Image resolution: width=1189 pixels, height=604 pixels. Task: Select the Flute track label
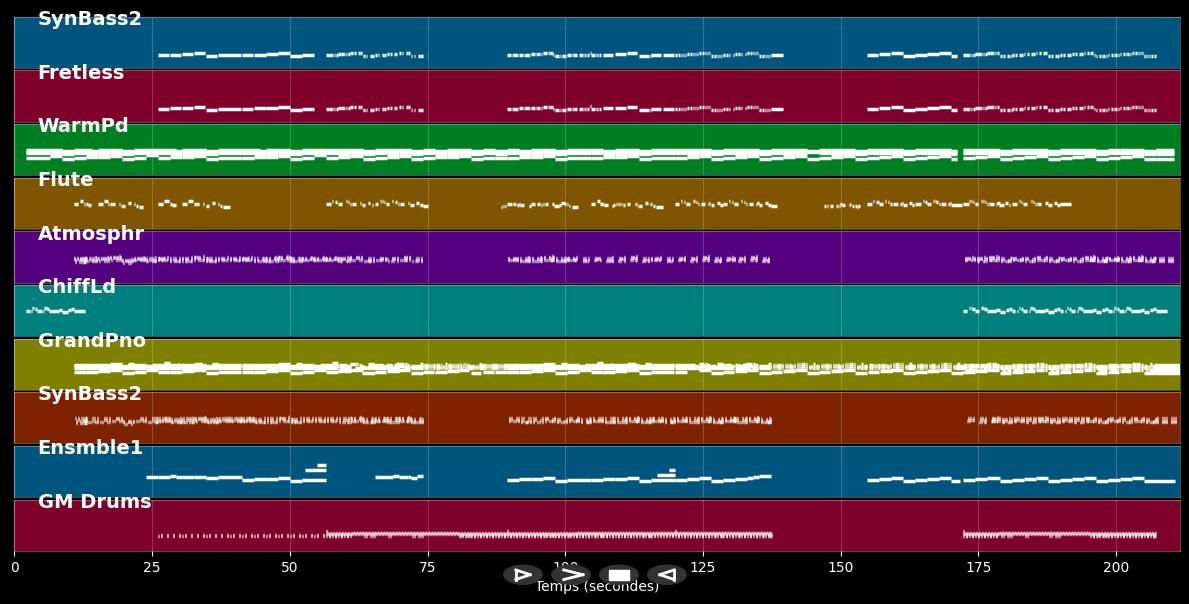coord(65,180)
